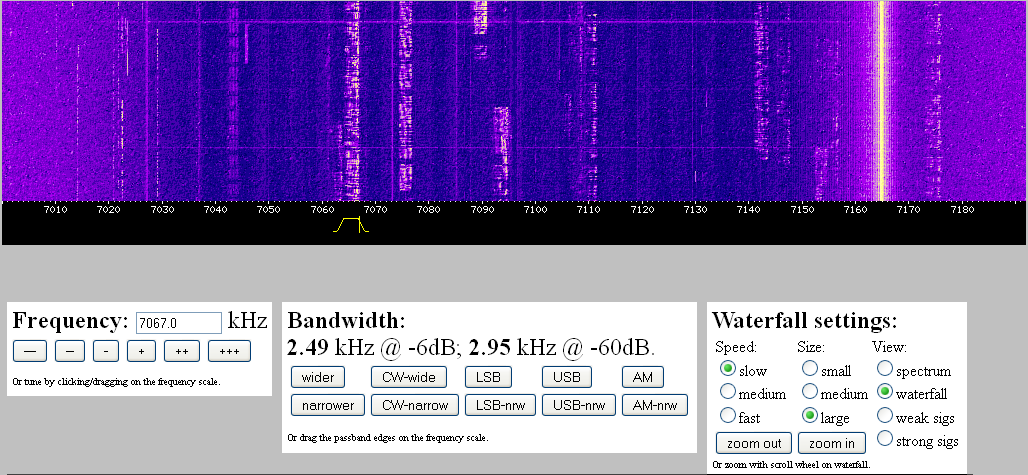
Task: Tune down with the largest minus step button
Action: click(x=30, y=351)
